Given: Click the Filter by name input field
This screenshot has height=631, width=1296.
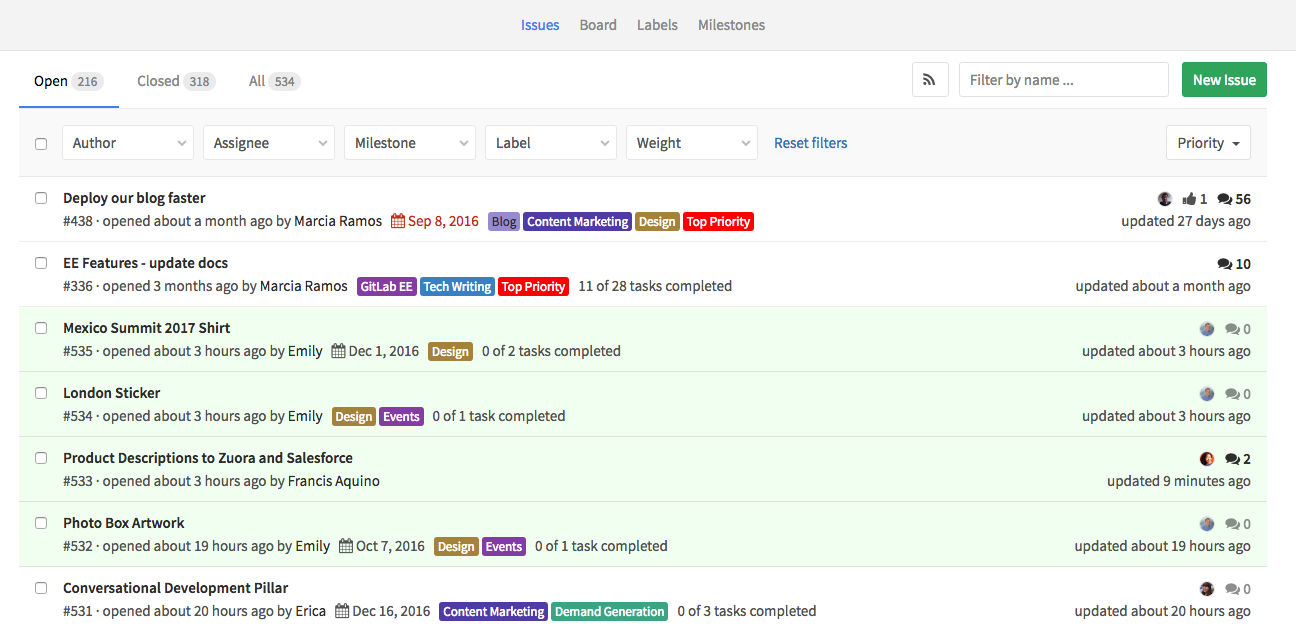Looking at the screenshot, I should click(x=1063, y=79).
